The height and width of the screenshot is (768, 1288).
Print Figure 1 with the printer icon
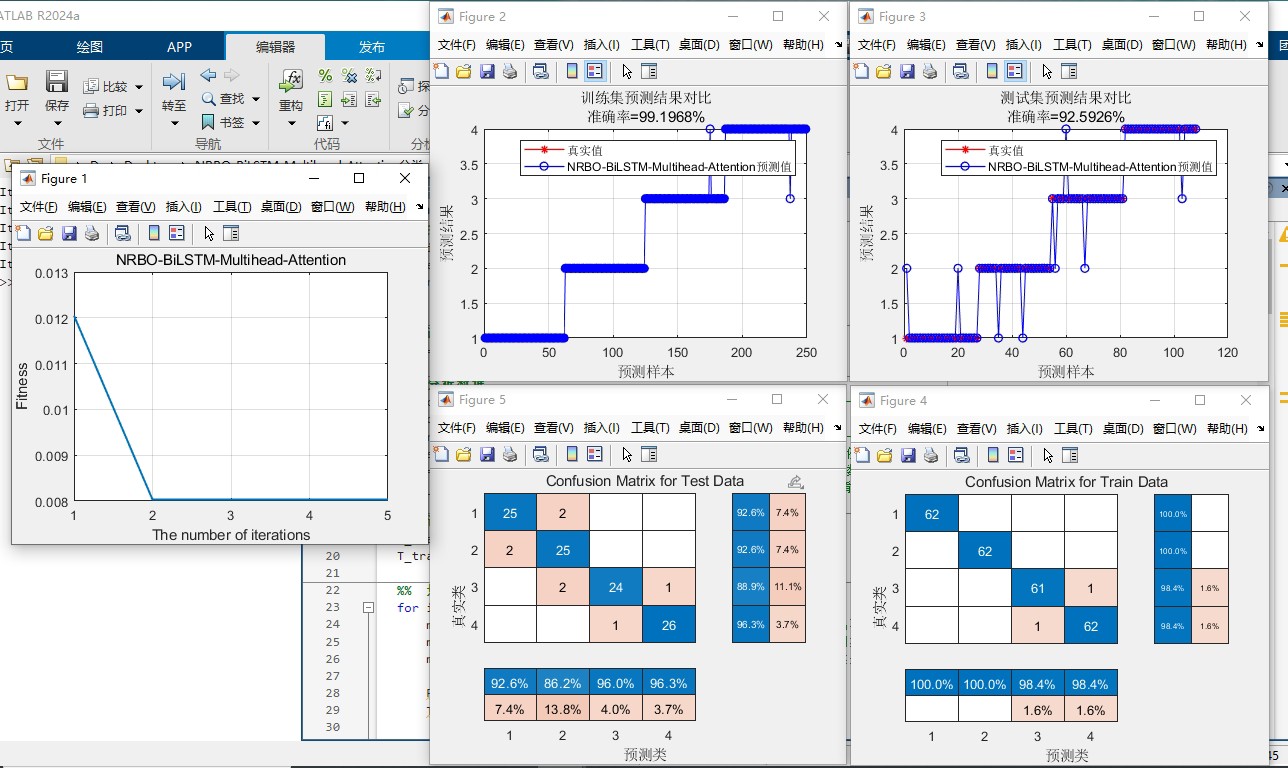click(92, 233)
